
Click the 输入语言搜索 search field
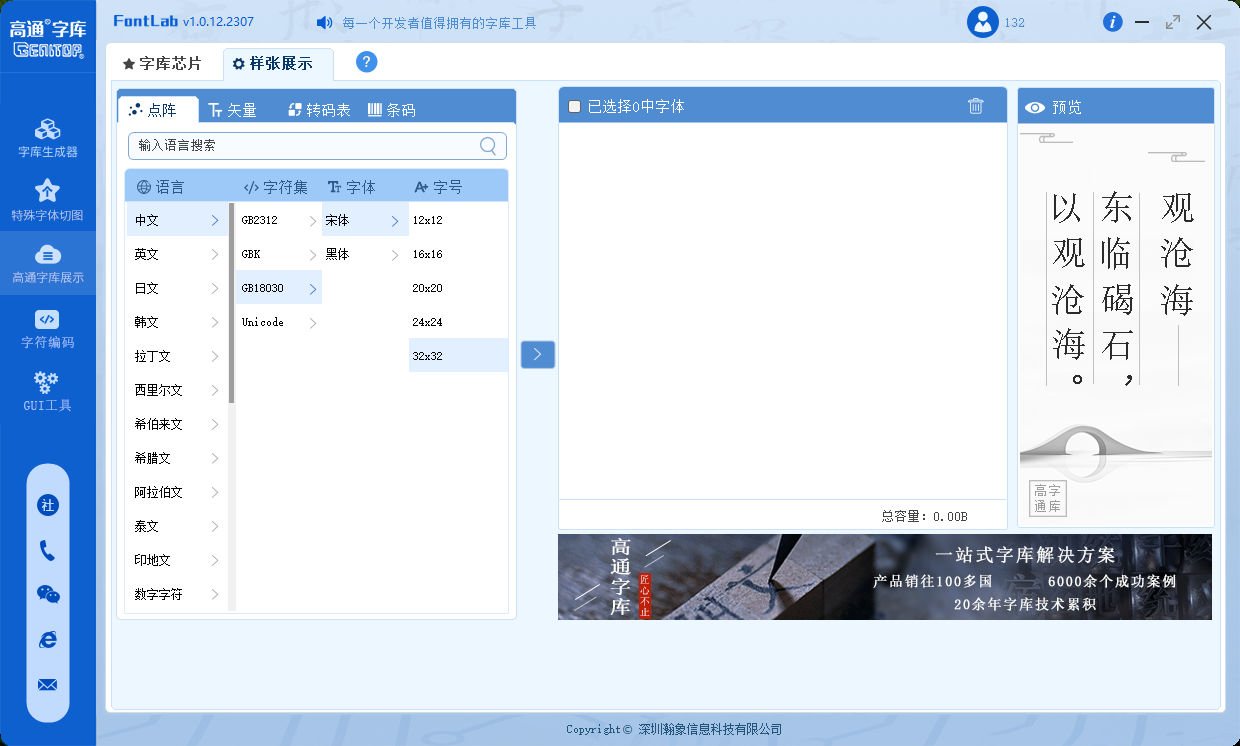[317, 146]
